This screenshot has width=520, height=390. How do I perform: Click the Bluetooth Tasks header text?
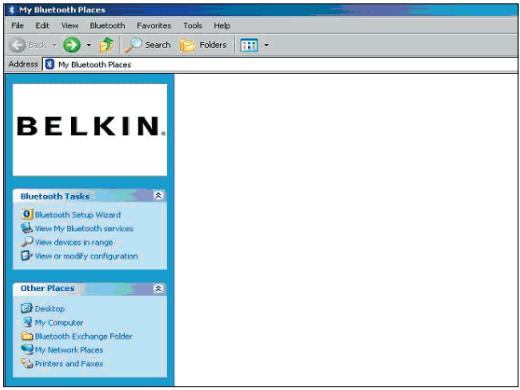click(x=55, y=196)
